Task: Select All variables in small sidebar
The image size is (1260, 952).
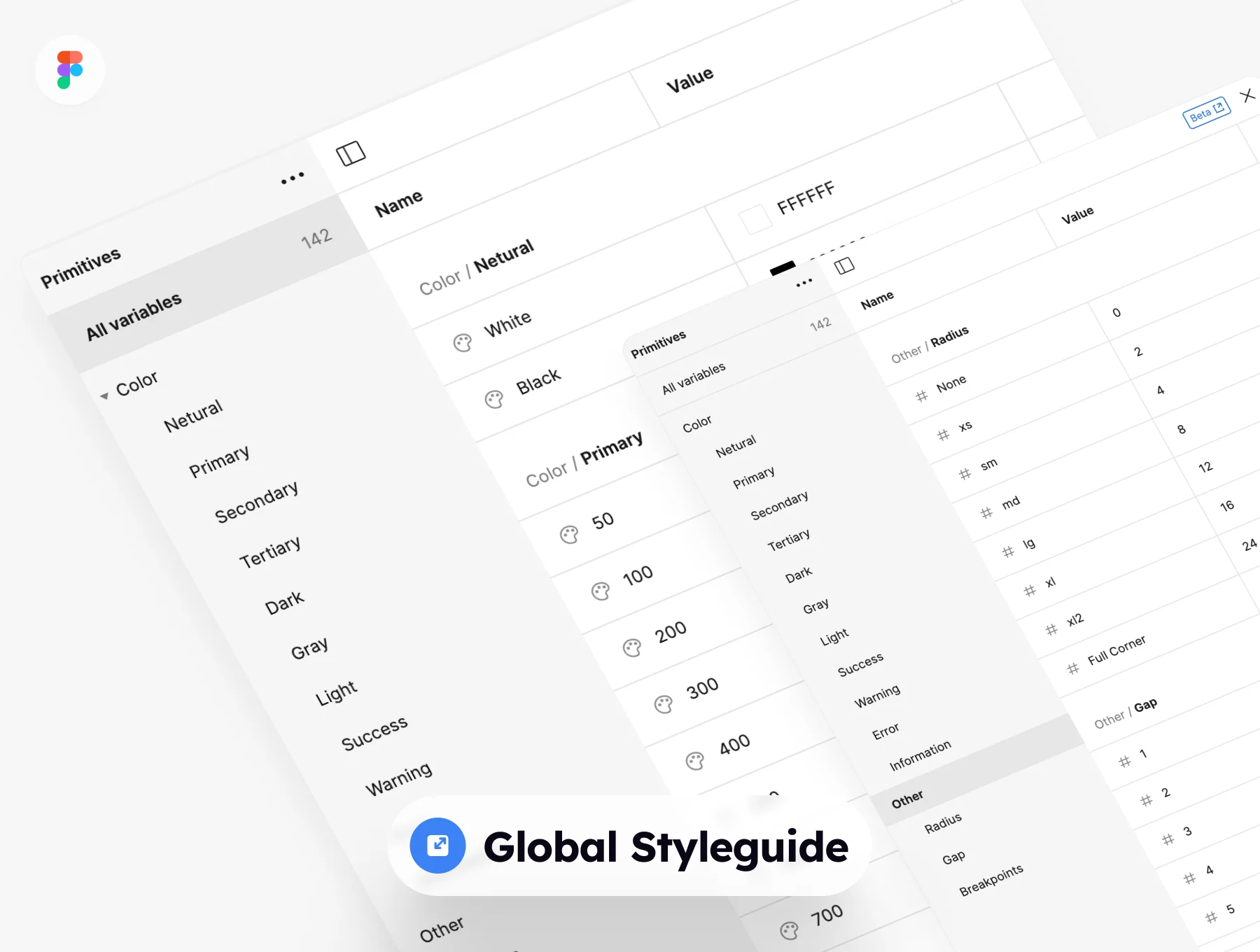Action: click(x=694, y=378)
